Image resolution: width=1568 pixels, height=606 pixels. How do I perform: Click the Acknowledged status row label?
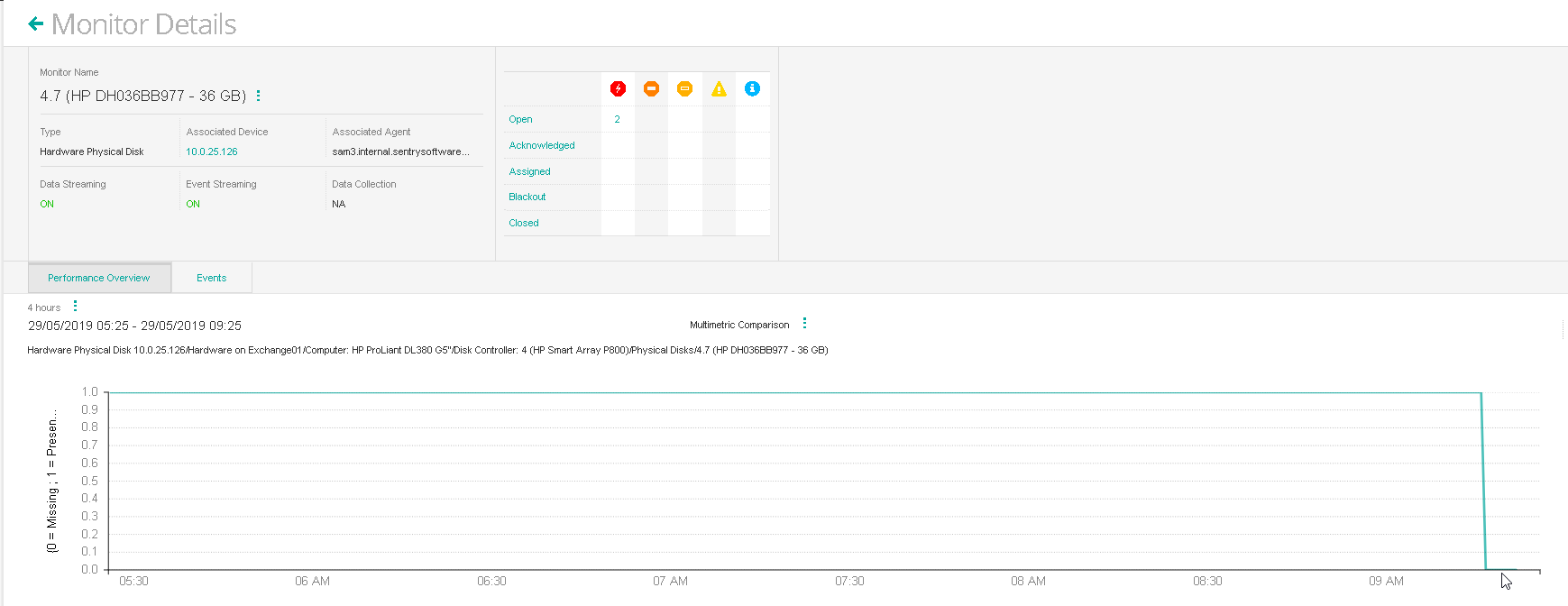pos(541,145)
